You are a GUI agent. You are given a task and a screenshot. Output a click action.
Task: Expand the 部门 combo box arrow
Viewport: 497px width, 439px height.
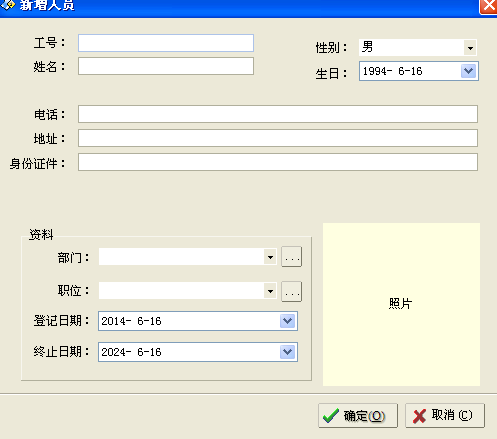pos(270,257)
